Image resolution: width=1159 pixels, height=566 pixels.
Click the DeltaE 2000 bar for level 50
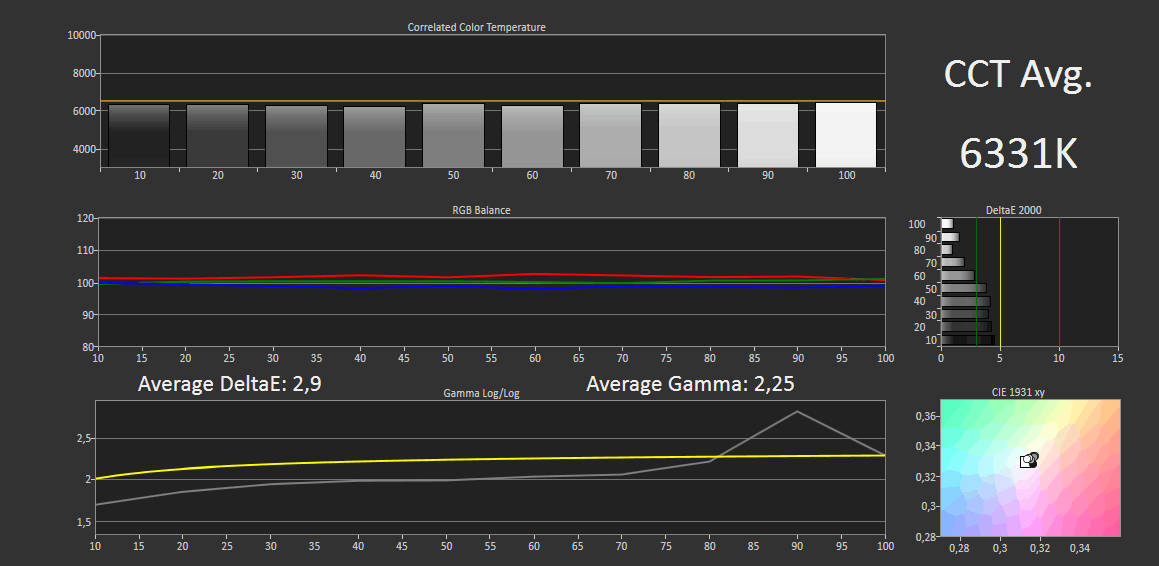[964, 288]
